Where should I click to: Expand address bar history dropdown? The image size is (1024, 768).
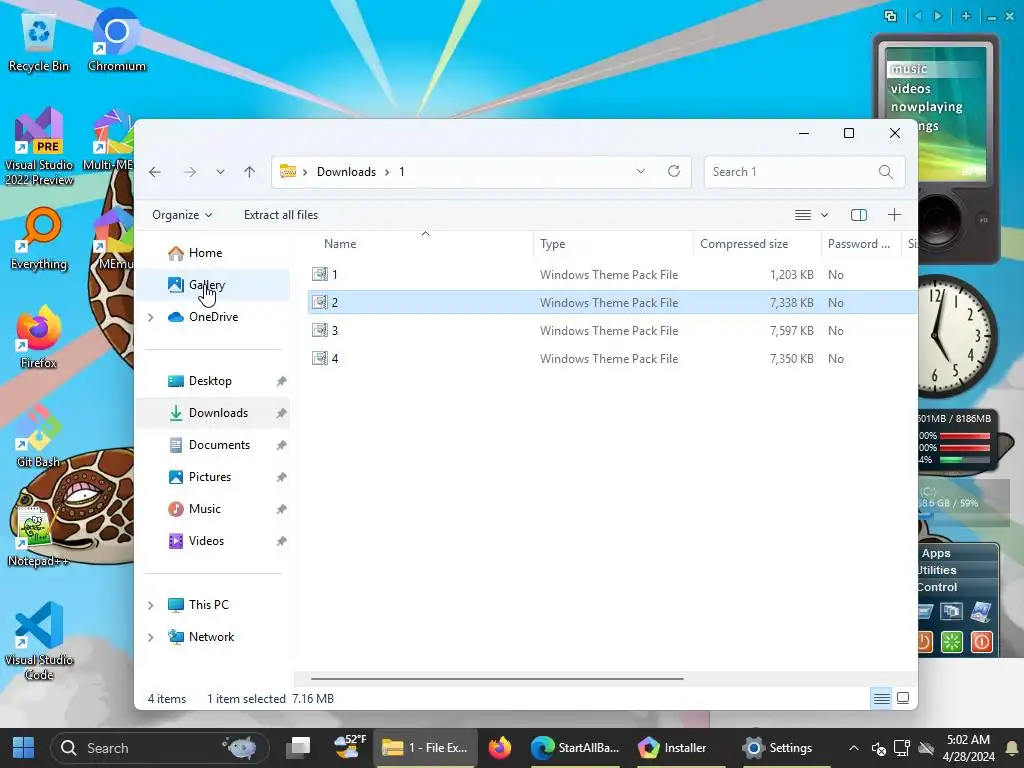(641, 171)
